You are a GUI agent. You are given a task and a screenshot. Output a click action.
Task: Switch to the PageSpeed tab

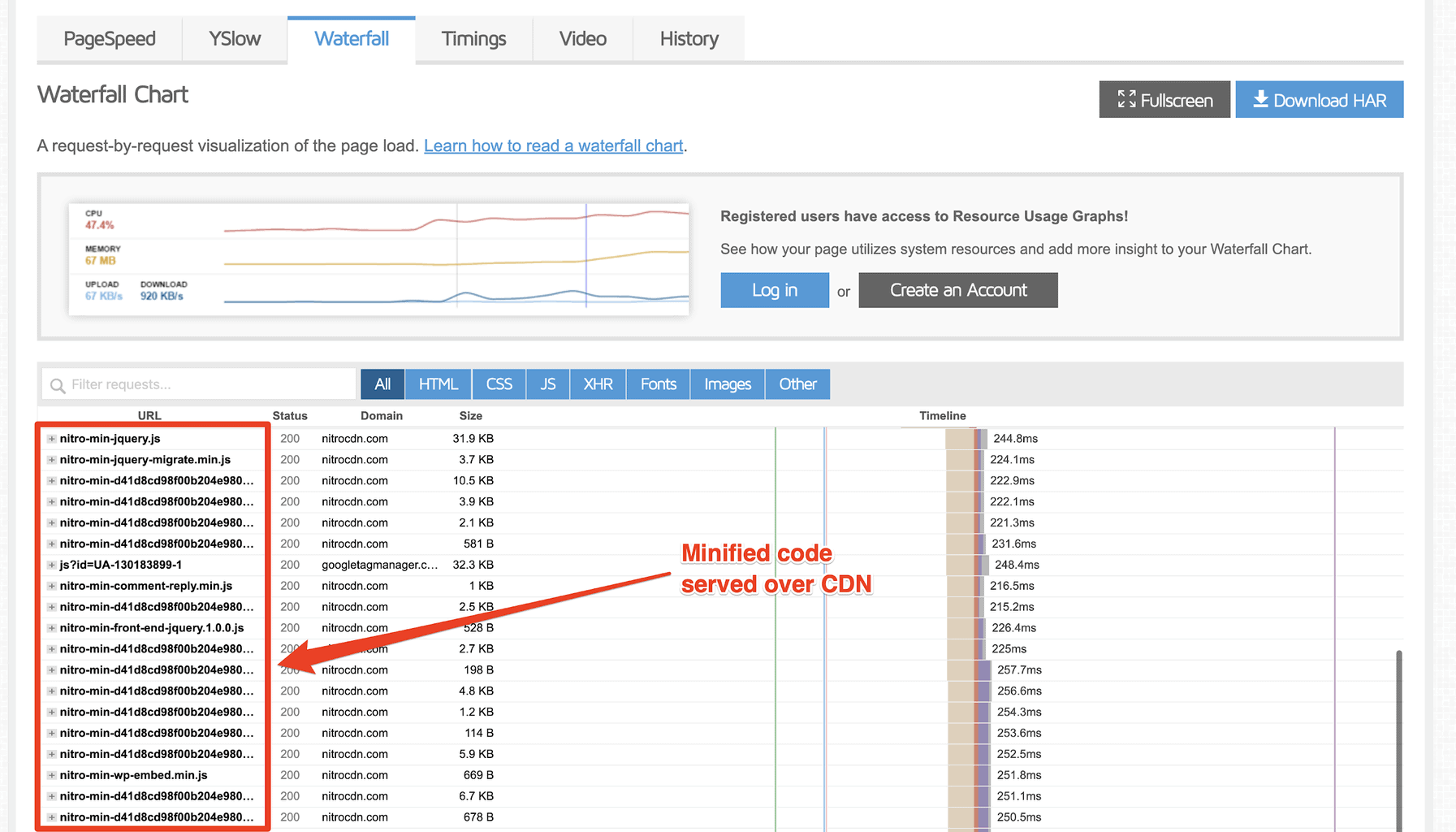click(110, 39)
